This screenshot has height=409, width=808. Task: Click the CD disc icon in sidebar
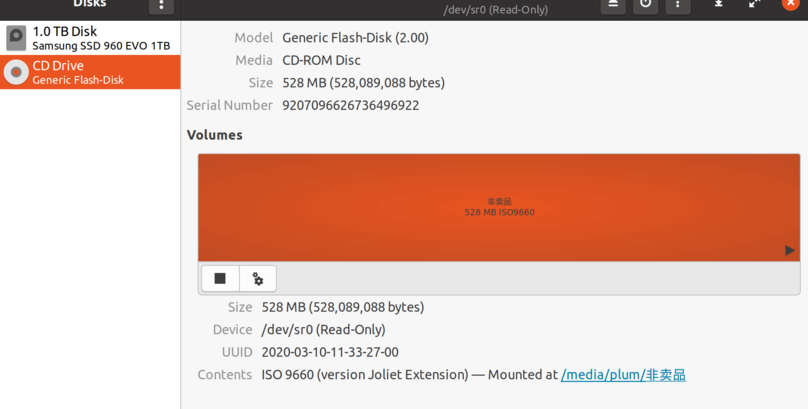pyautogui.click(x=16, y=72)
